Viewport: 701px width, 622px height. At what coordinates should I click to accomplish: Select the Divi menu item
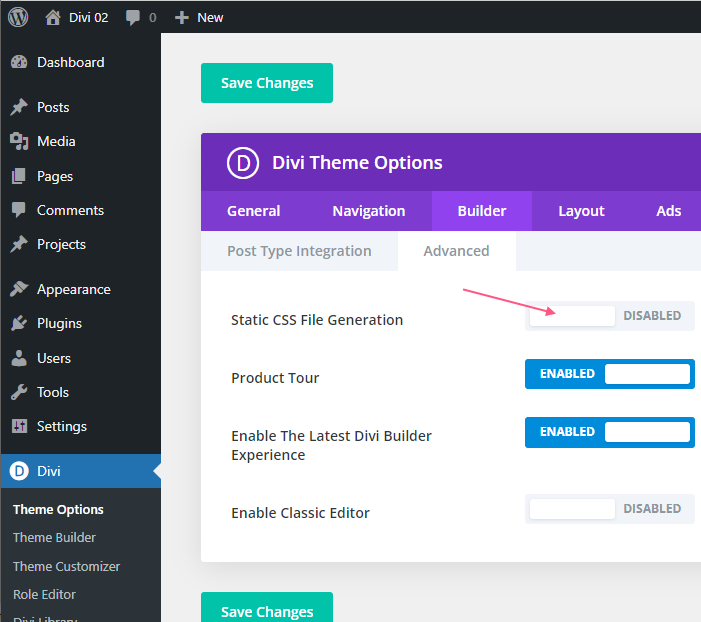pyautogui.click(x=80, y=471)
